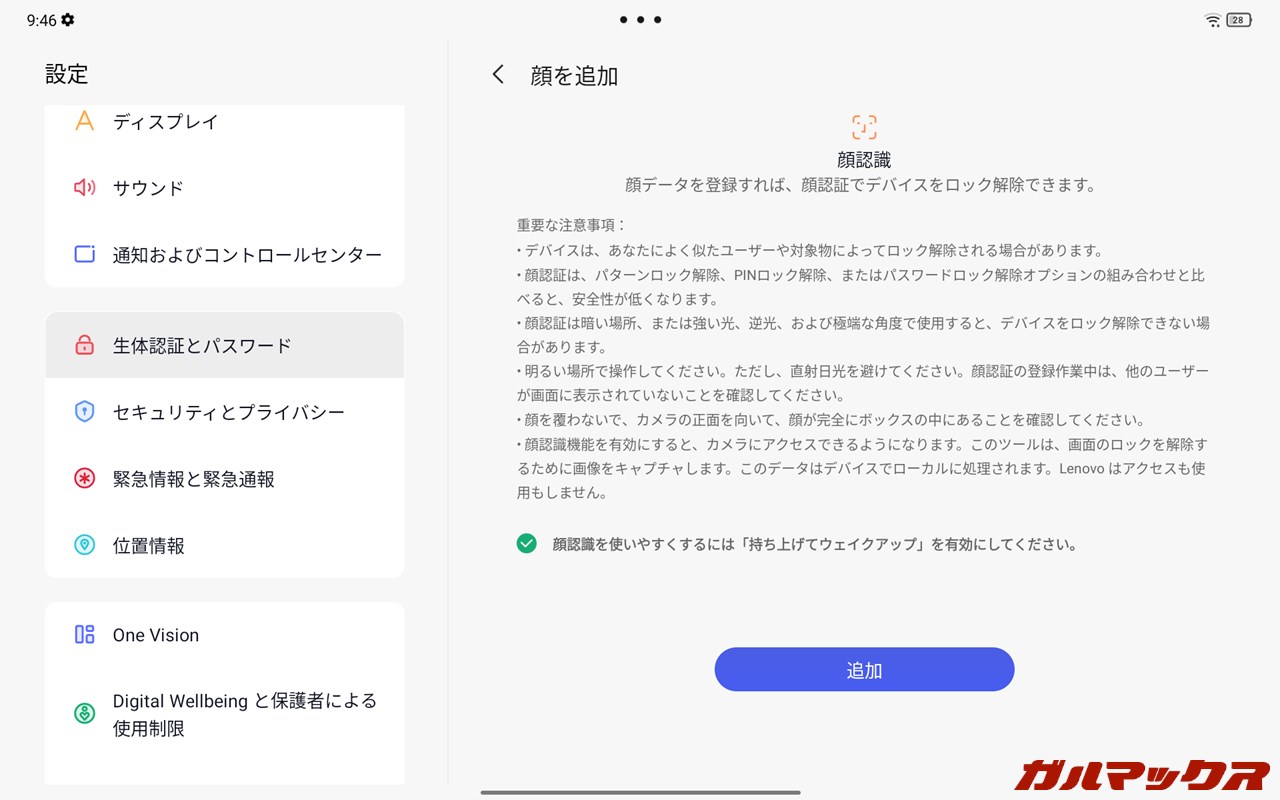The image size is (1280, 800).
Task: Click the speaker icon for サウンド settings
Action: [x=84, y=188]
